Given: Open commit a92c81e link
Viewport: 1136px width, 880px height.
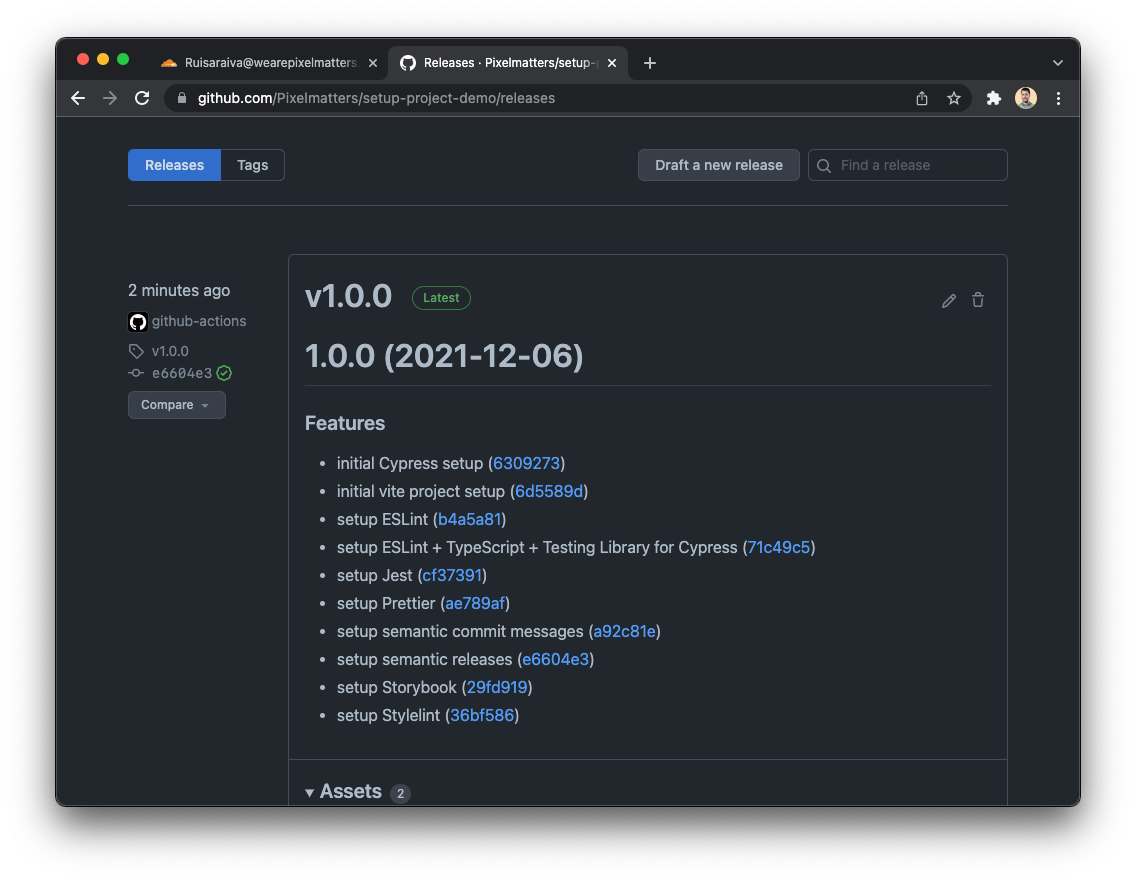Looking at the screenshot, I should (625, 632).
